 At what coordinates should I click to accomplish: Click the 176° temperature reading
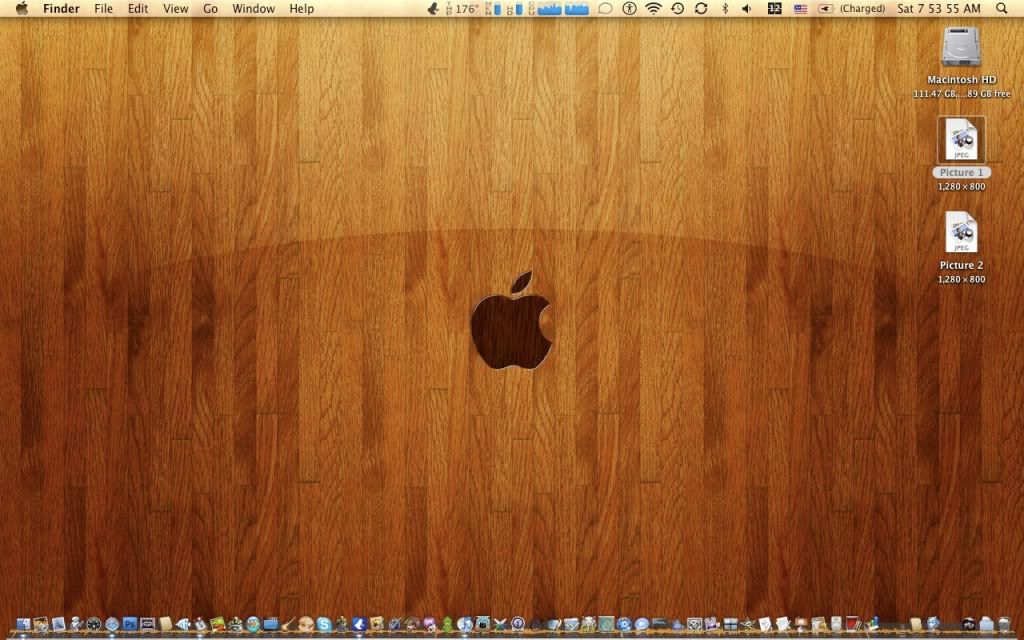click(466, 8)
